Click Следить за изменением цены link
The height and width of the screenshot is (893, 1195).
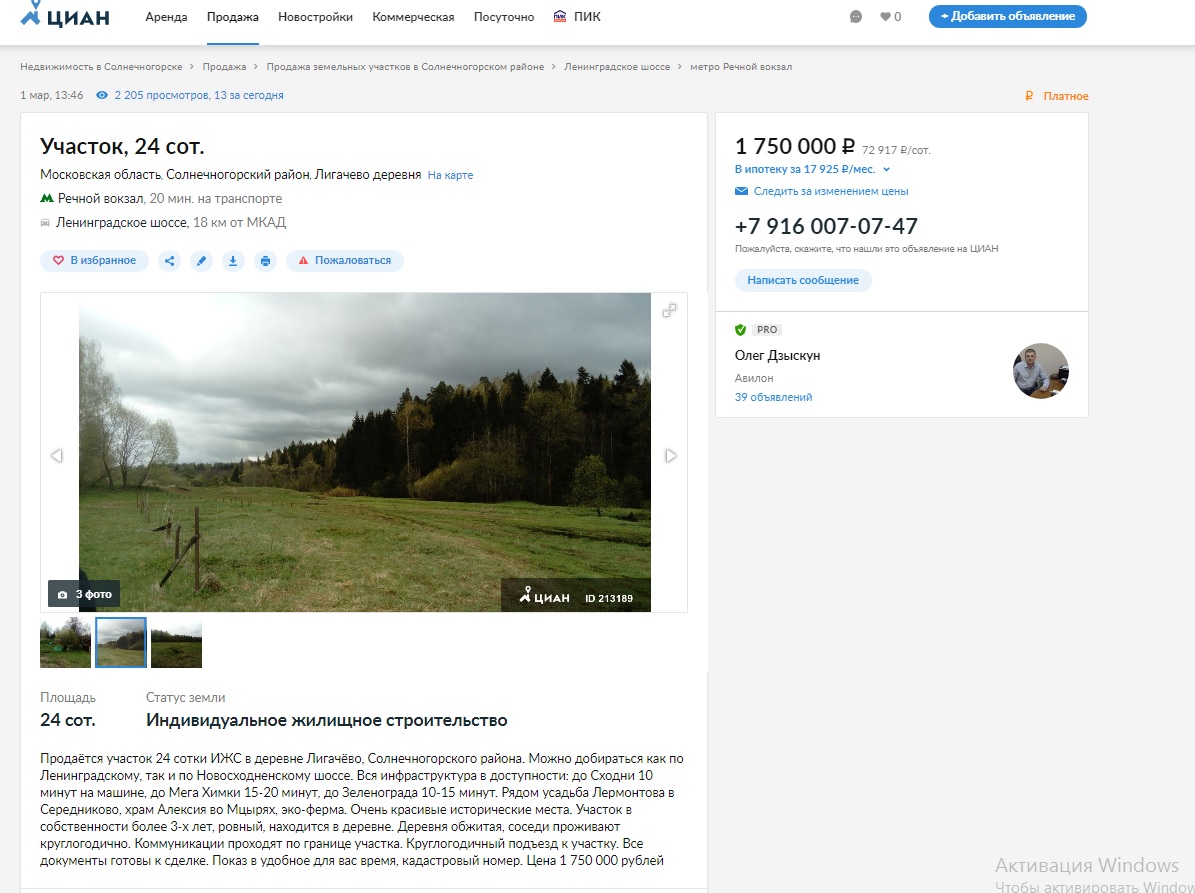pyautogui.click(x=831, y=191)
